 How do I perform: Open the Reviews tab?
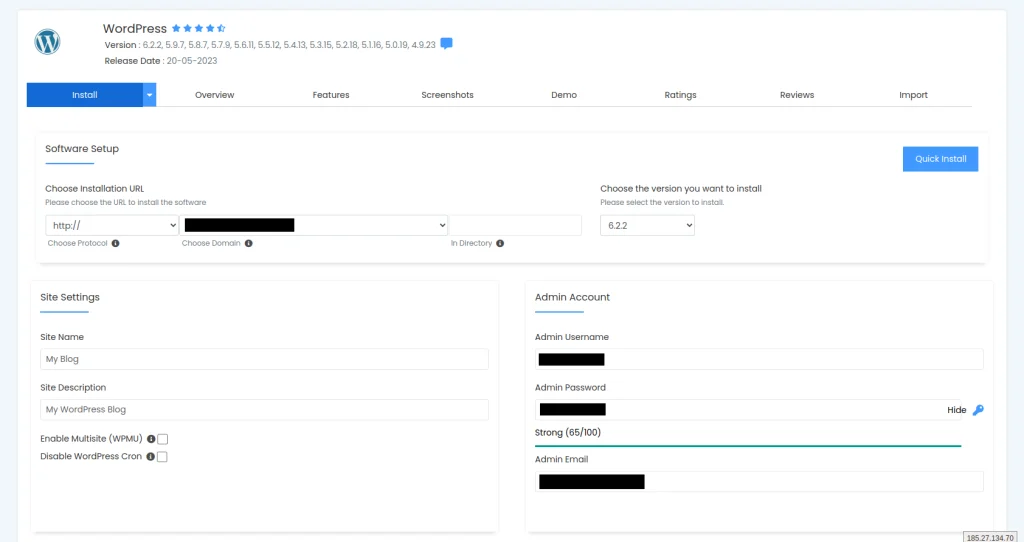coord(797,95)
